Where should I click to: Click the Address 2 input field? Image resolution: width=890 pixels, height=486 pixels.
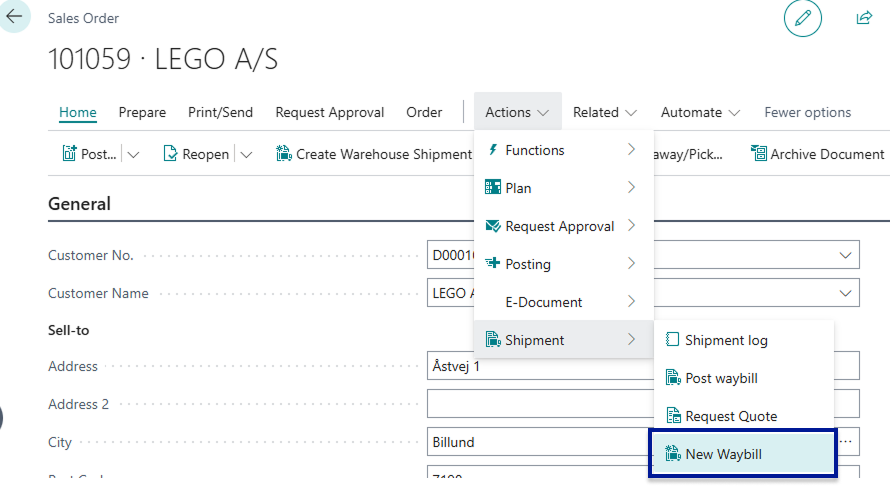click(x=642, y=404)
